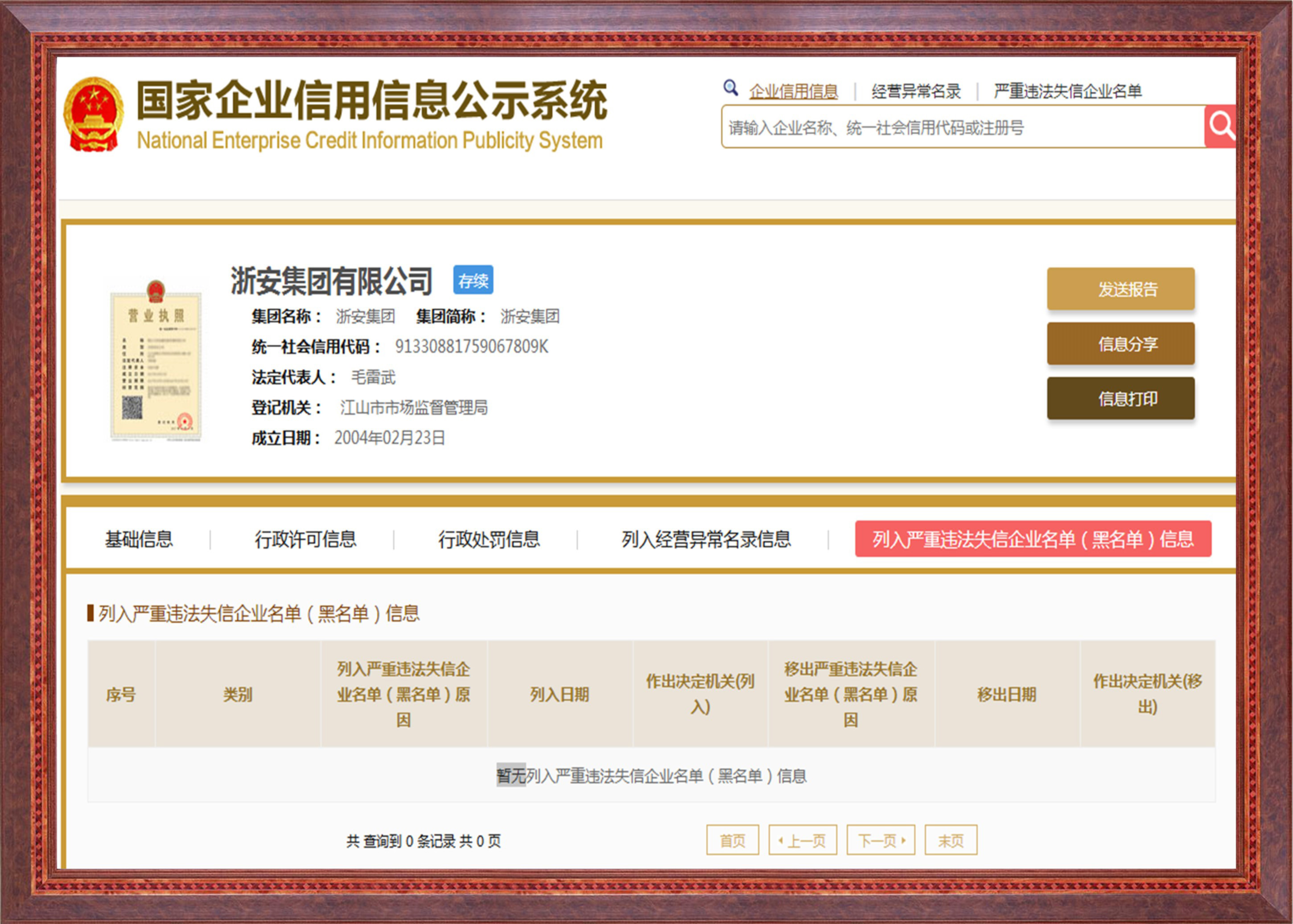Click the 类别 column header
Viewport: 1293px width, 924px height.
click(x=238, y=694)
